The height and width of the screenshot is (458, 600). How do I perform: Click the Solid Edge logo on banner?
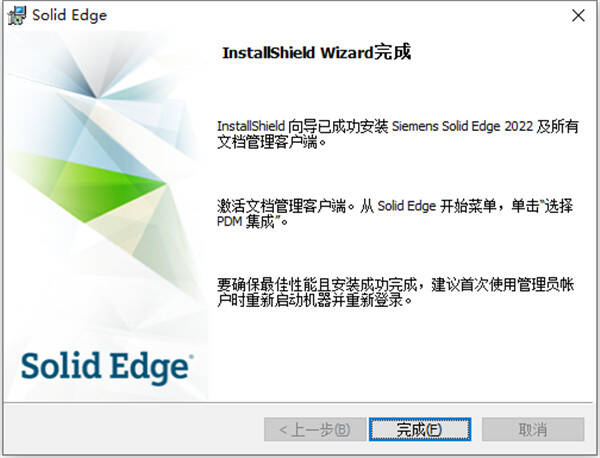tap(107, 367)
